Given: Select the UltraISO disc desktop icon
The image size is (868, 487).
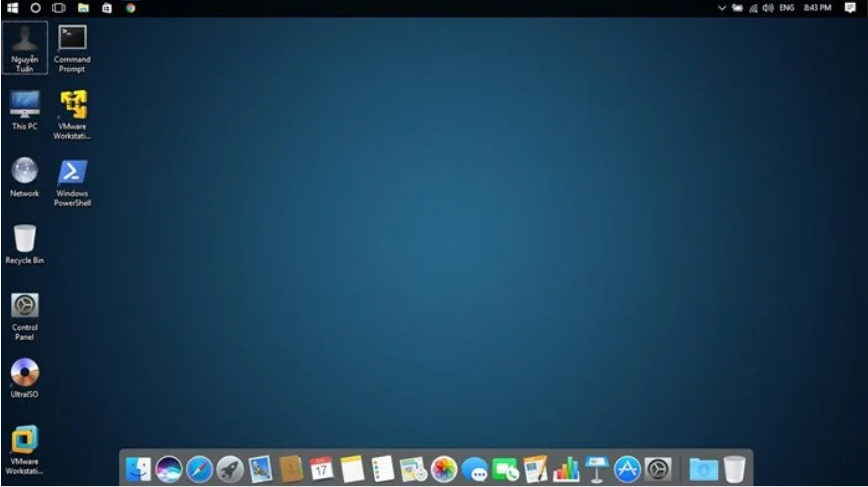Looking at the screenshot, I should pos(25,378).
